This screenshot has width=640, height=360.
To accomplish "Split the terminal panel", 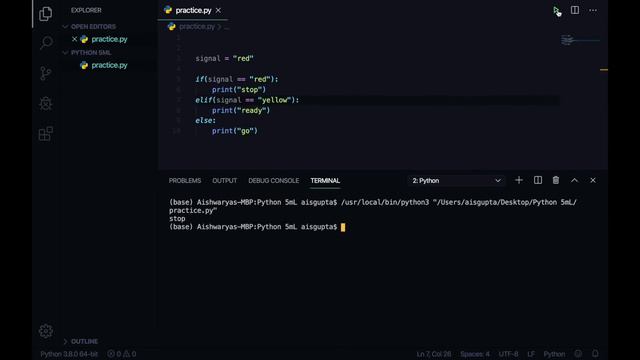I will (538, 180).
